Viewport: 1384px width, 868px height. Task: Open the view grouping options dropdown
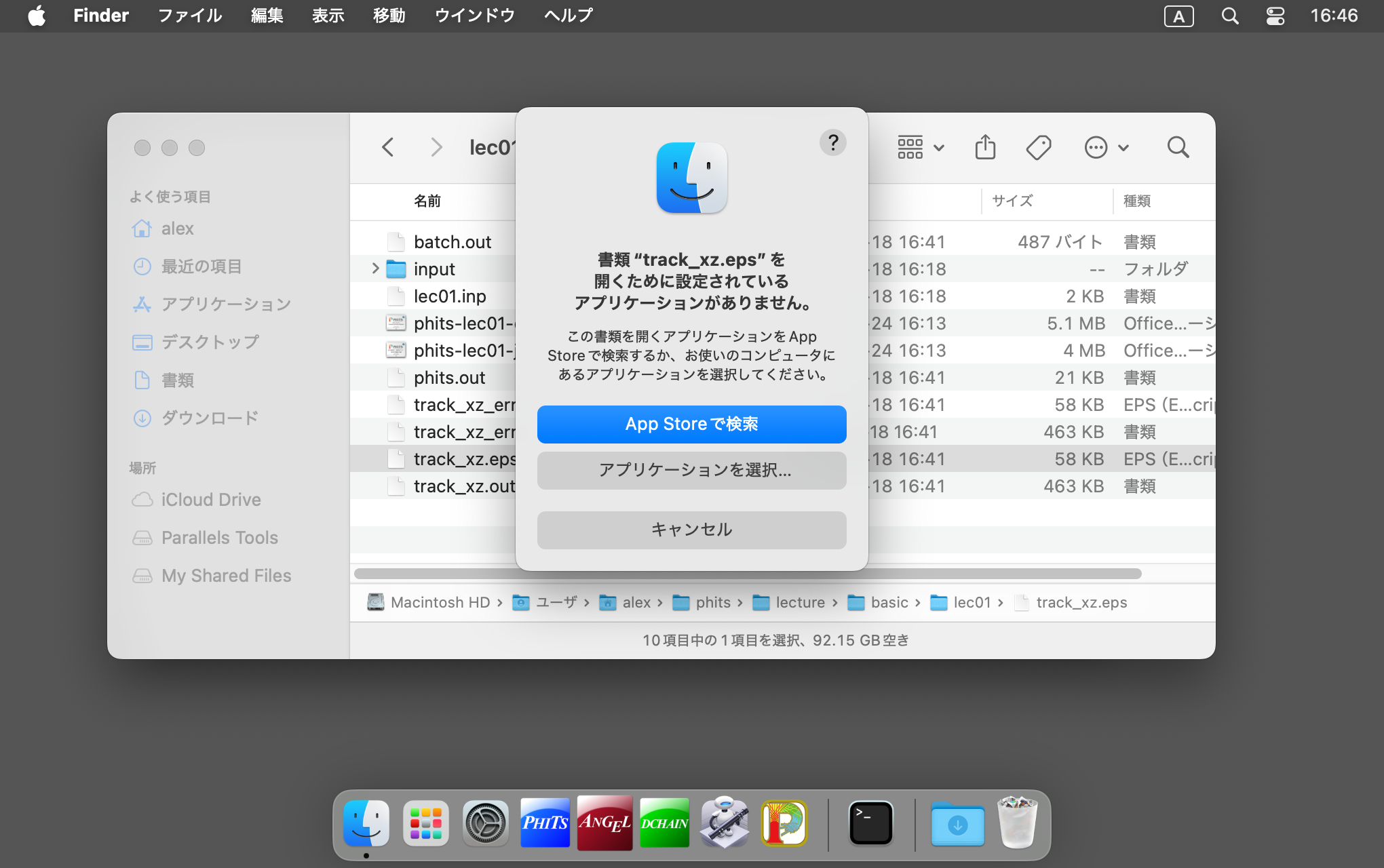tap(921, 147)
